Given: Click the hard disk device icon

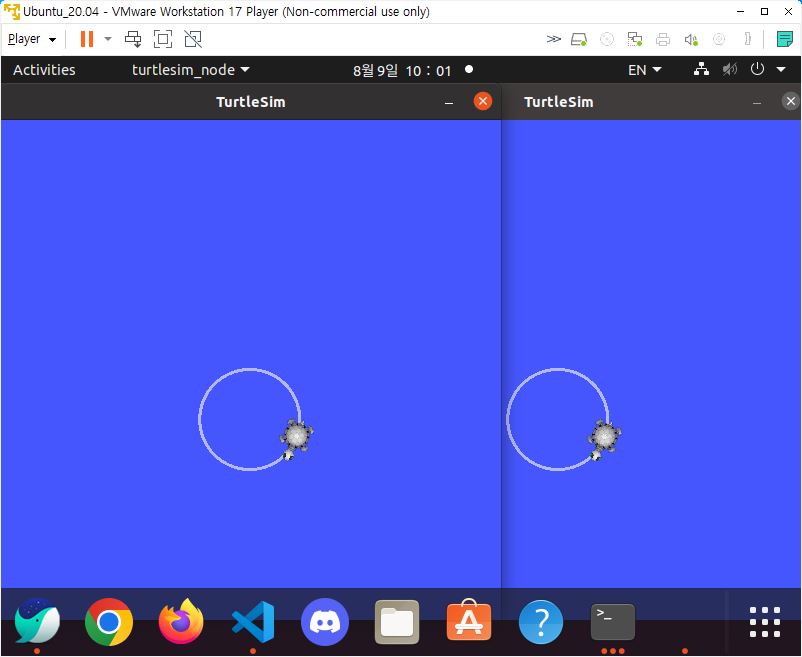Looking at the screenshot, I should 579,39.
